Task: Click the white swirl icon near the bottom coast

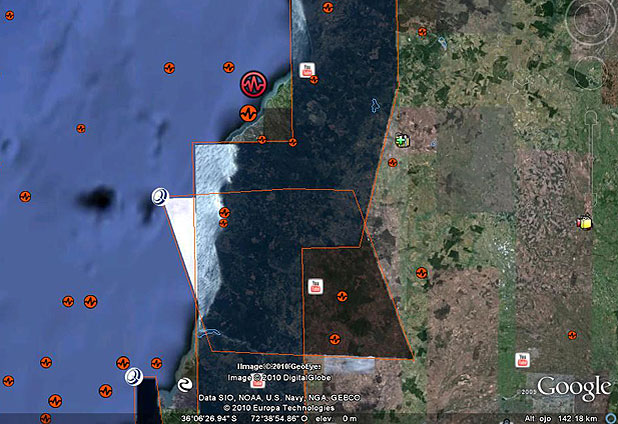Action: pos(133,376)
